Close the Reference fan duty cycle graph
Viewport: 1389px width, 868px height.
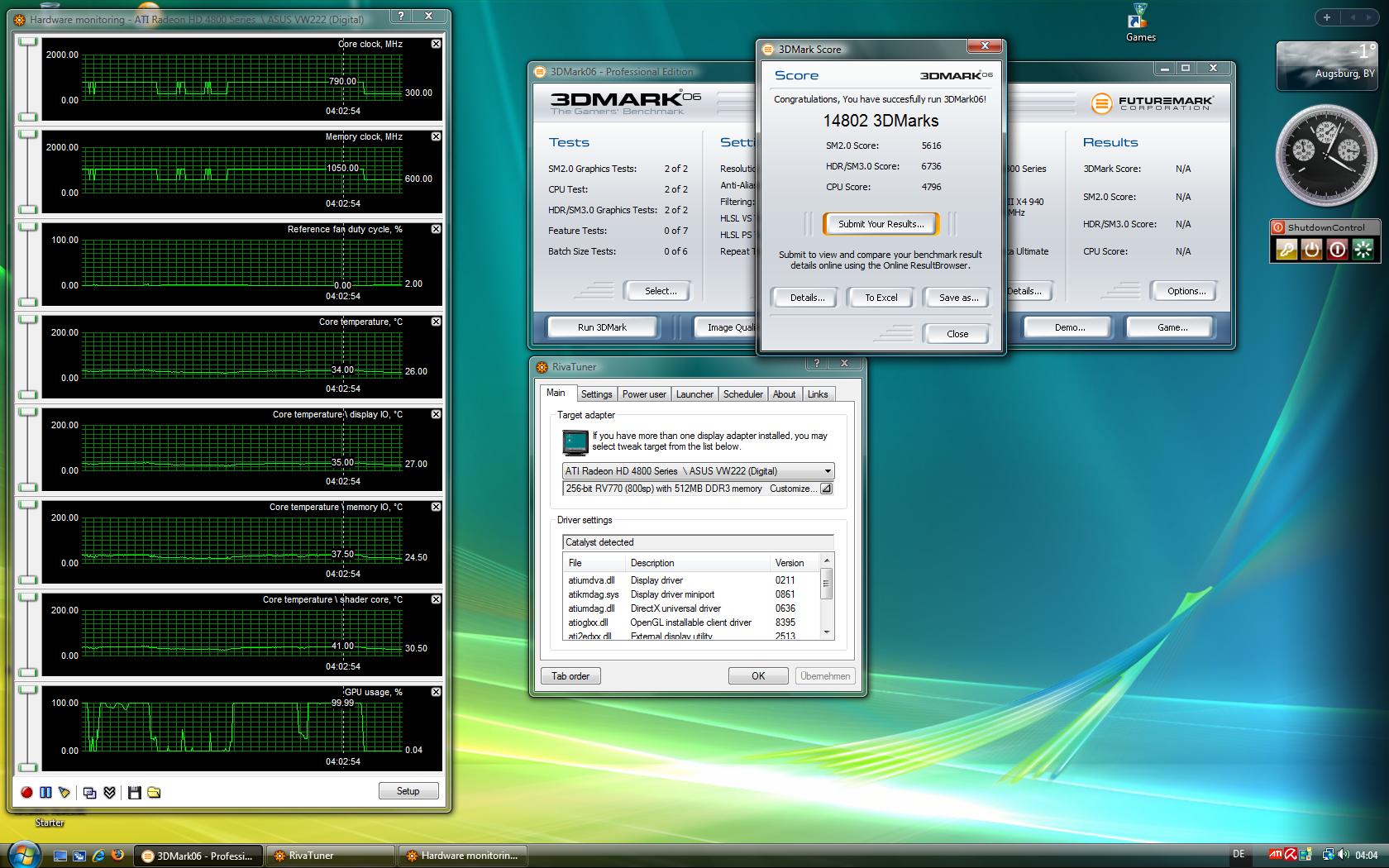tap(436, 229)
